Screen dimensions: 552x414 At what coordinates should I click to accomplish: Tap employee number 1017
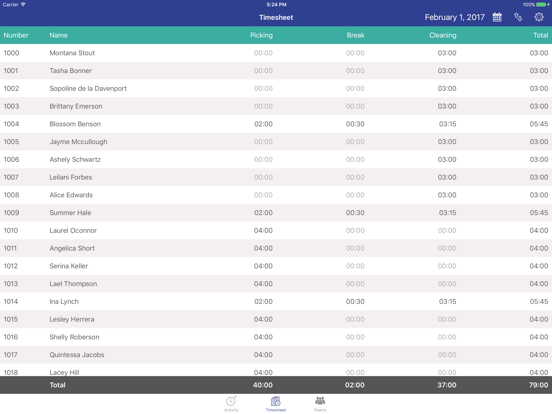pos(10,355)
